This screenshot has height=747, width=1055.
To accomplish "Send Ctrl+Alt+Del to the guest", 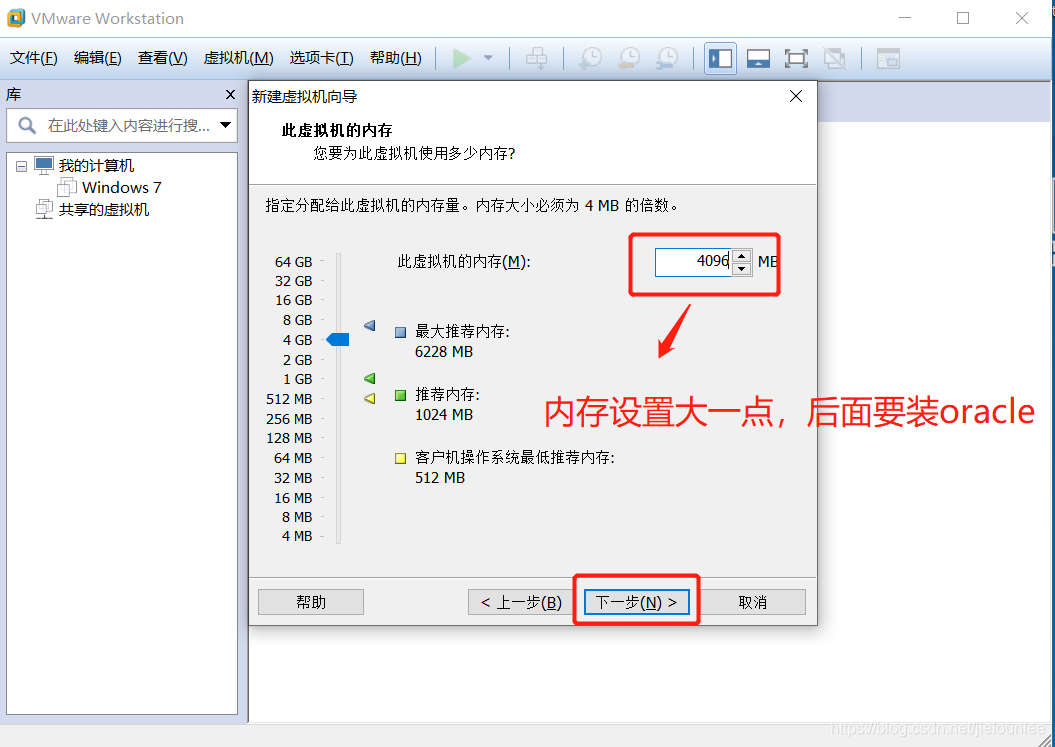I will pyautogui.click(x=537, y=57).
